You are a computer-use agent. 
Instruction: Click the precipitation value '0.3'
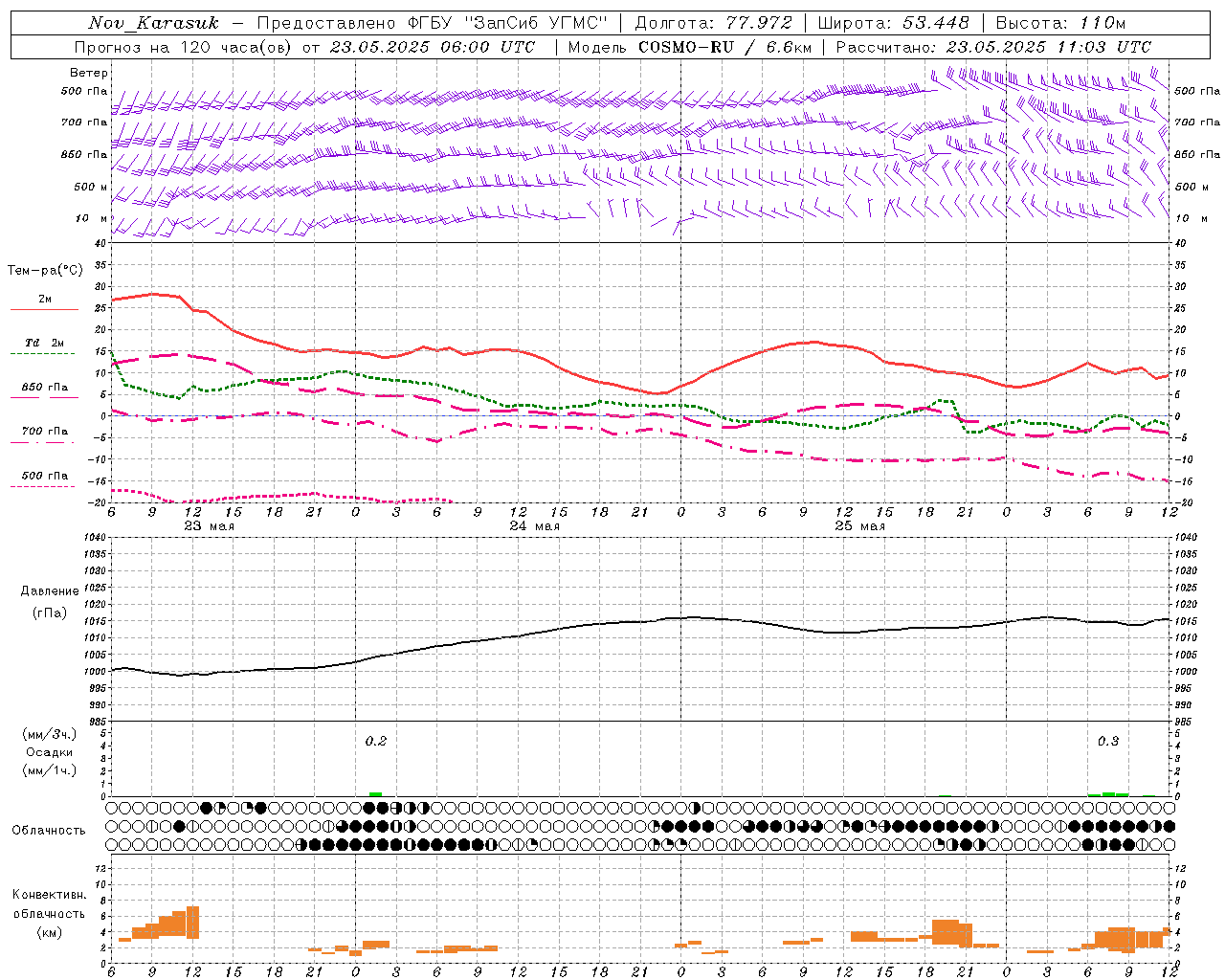(x=1108, y=741)
